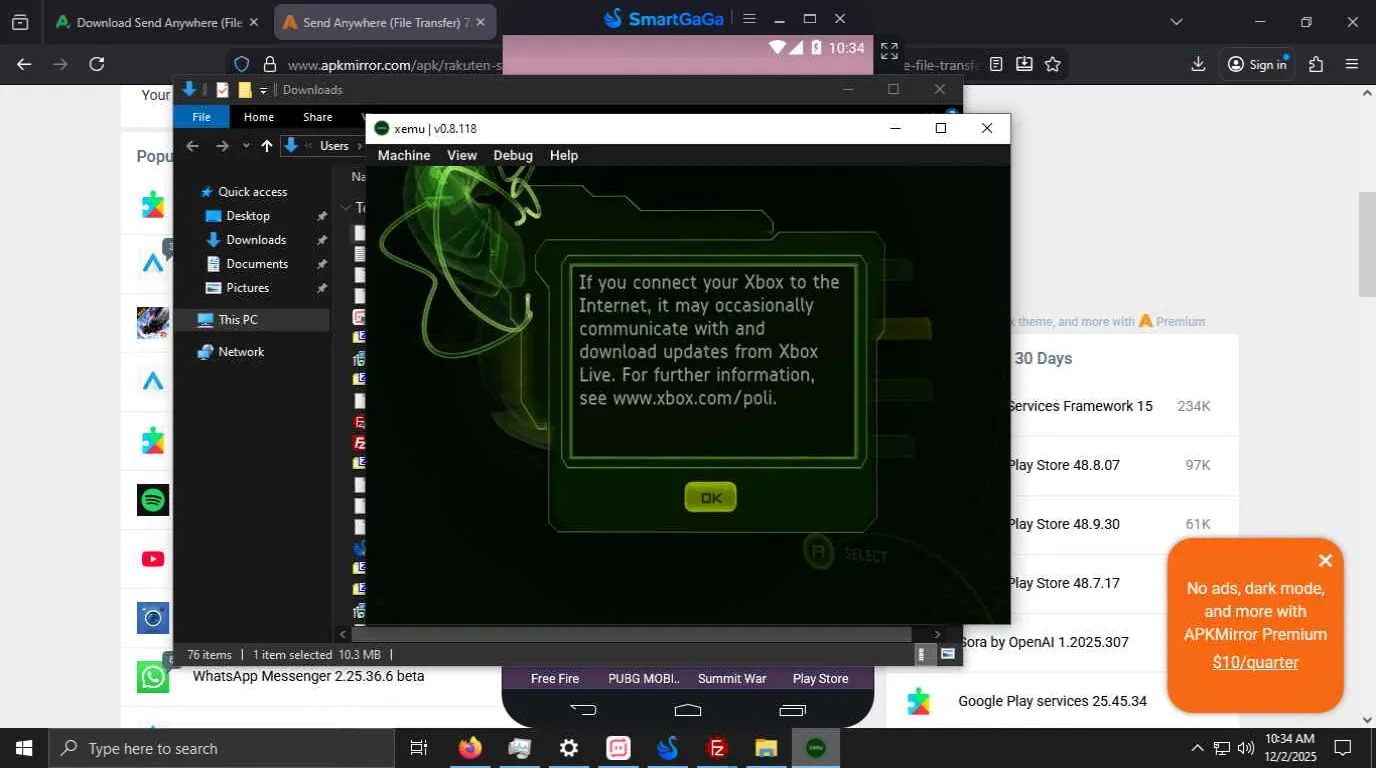The image size is (1376, 768).
Task: Open the Help menu in xemu
Action: click(x=564, y=155)
